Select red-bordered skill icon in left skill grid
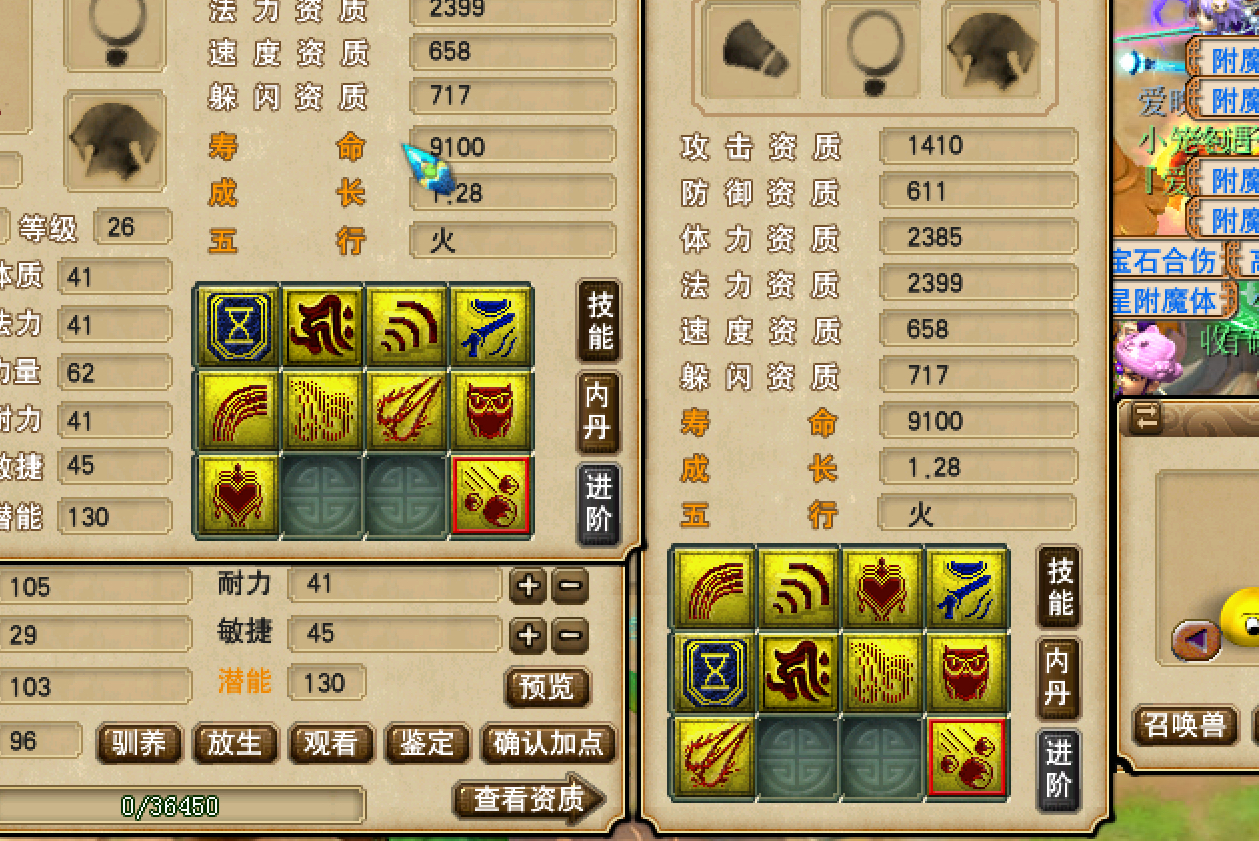 [491, 495]
